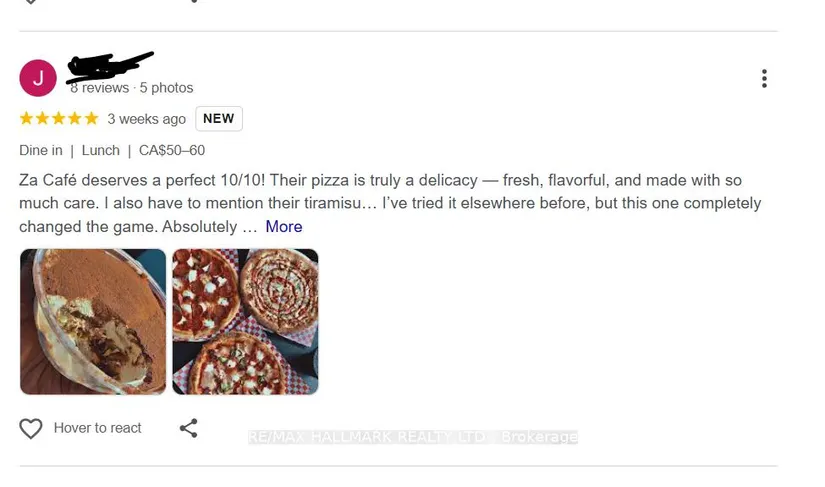Click the first yellow rating star
This screenshot has height=487, width=825.
27,119
